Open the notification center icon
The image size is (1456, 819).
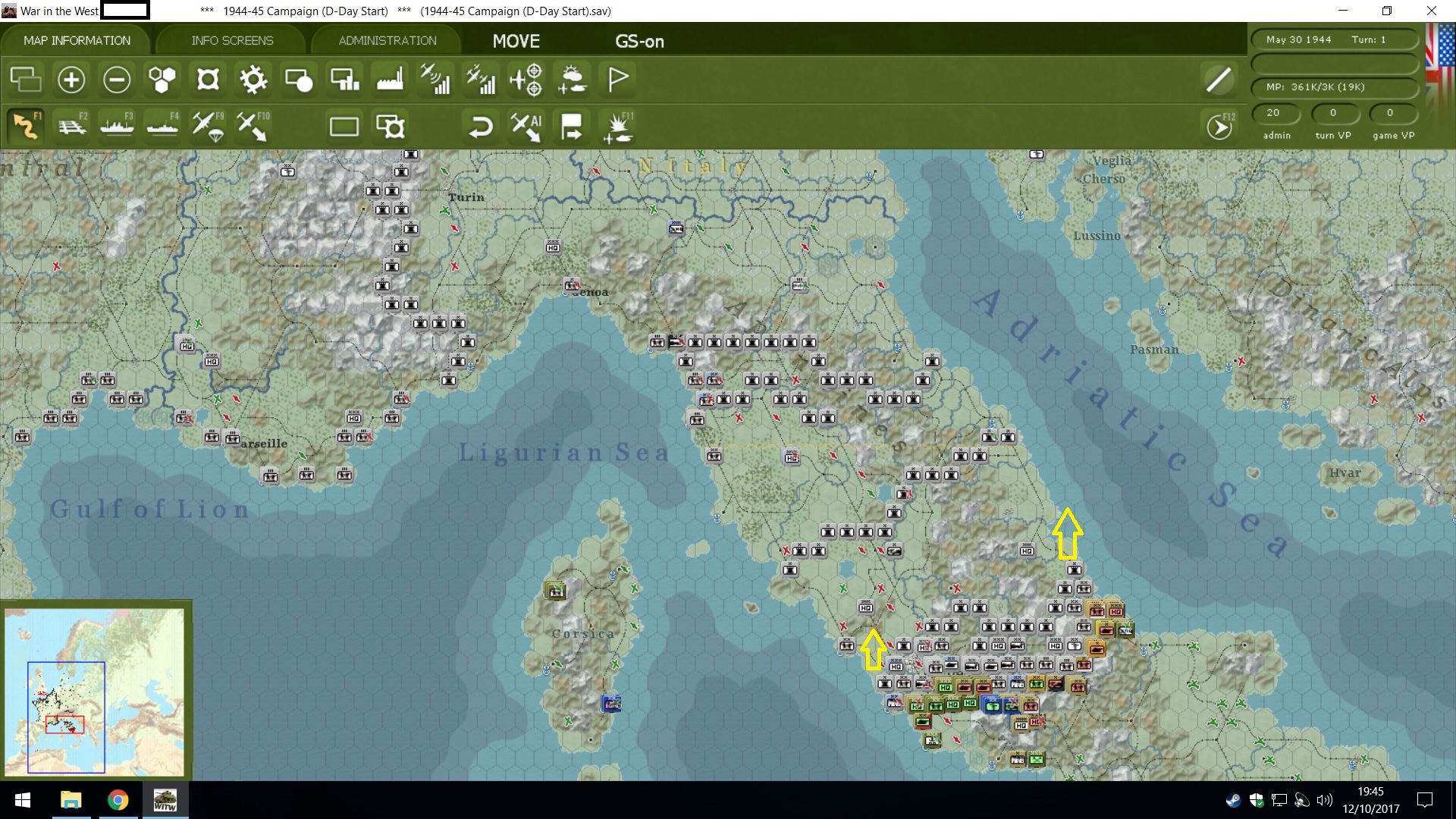coord(1425,800)
